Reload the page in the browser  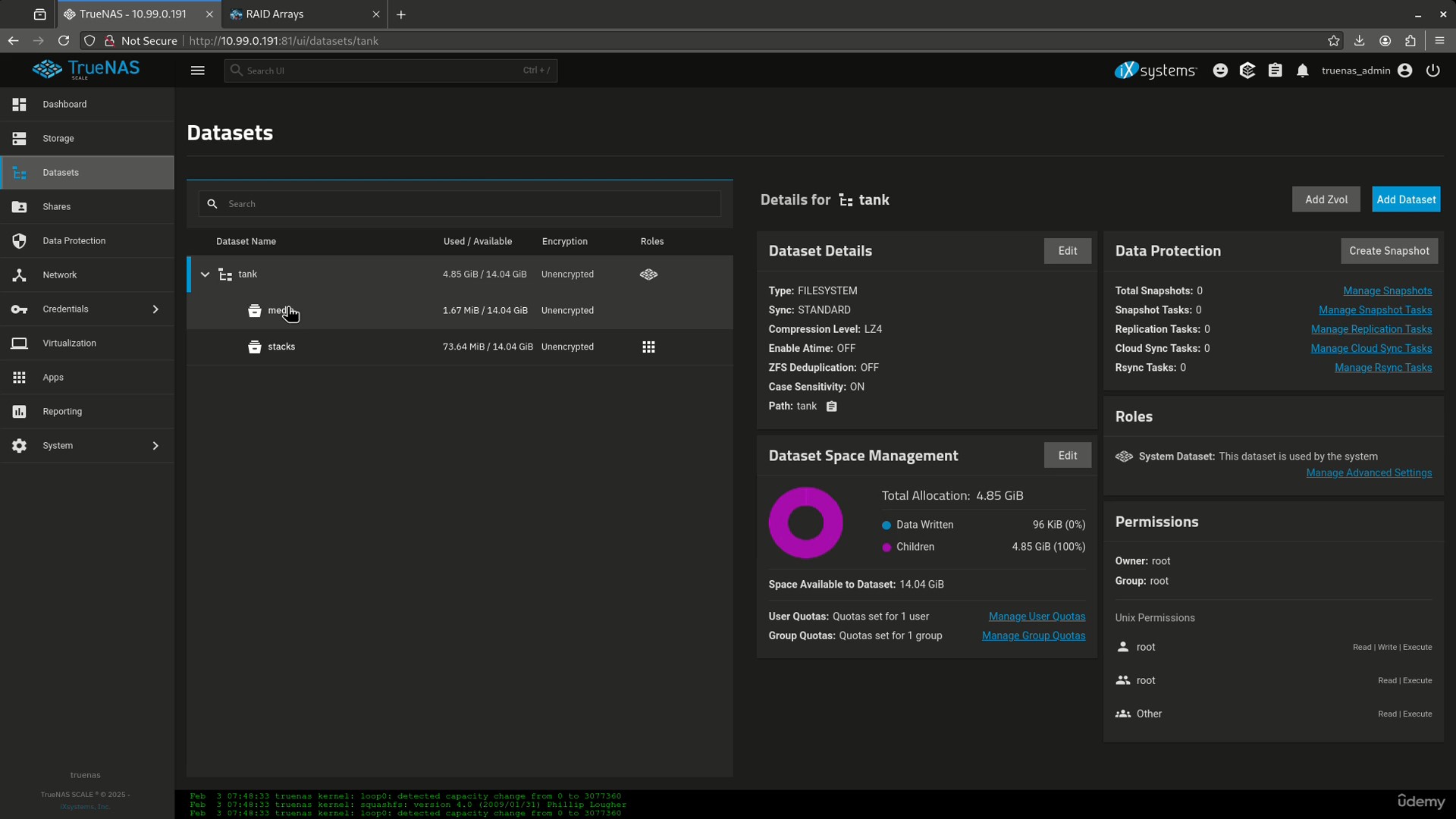[64, 41]
